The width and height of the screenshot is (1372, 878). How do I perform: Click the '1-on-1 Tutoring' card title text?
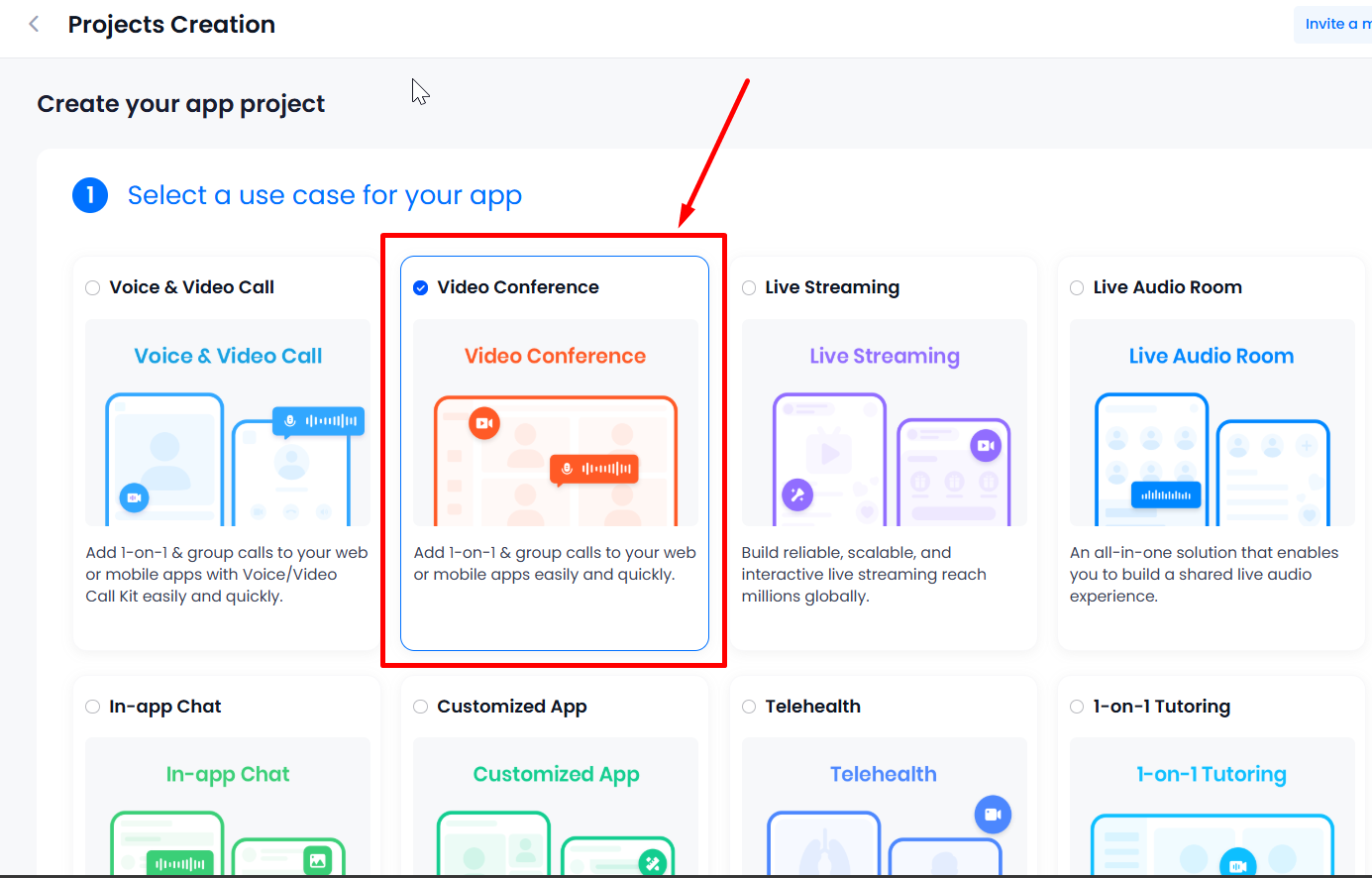1161,707
